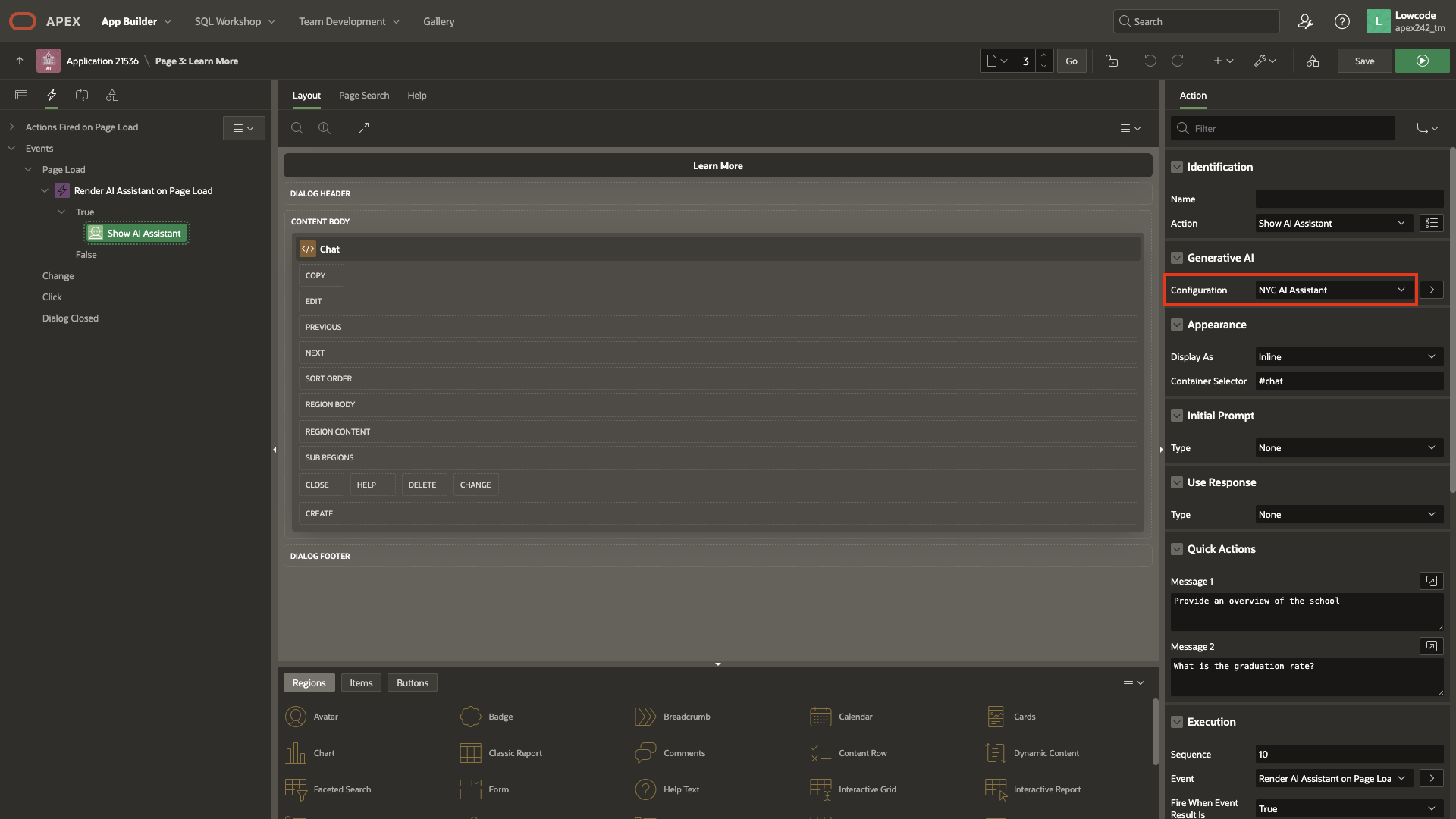
Task: Expand Actions Fired on Page Load node
Action: click(x=11, y=127)
